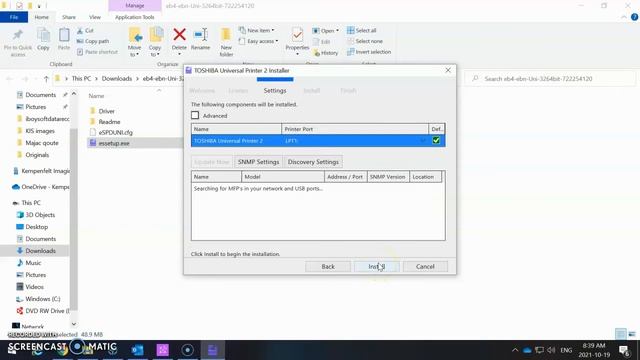Select Cut in Clipboard group
This screenshot has height=360, width=640.
(x=85, y=31)
